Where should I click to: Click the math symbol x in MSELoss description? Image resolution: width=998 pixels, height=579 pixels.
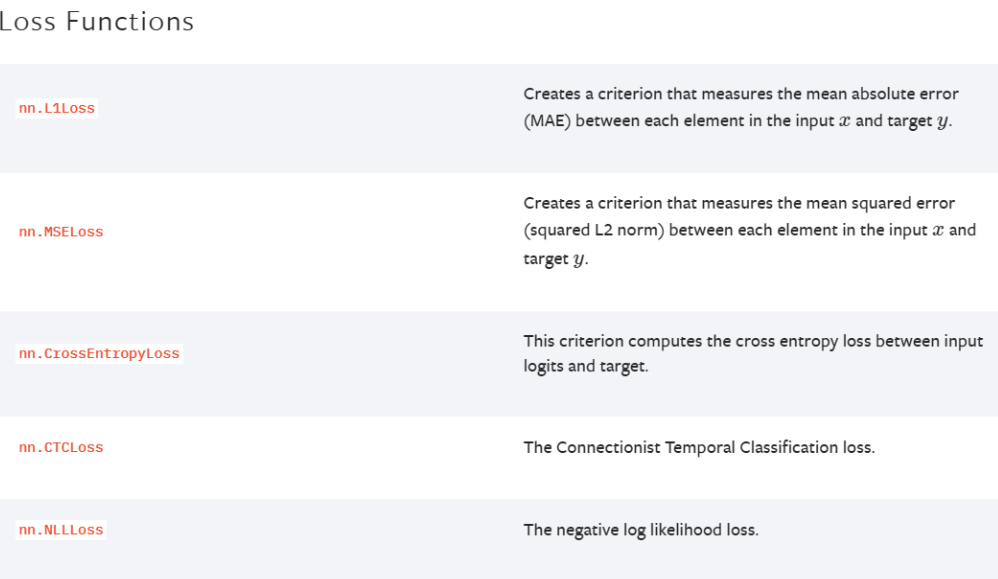pos(938,230)
